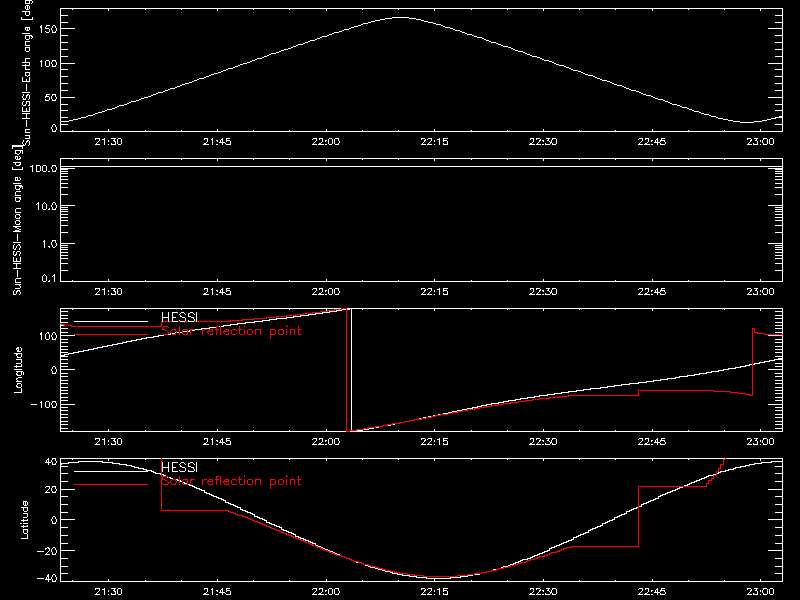Click 22:30 time label under Moon angle plot

click(x=543, y=292)
